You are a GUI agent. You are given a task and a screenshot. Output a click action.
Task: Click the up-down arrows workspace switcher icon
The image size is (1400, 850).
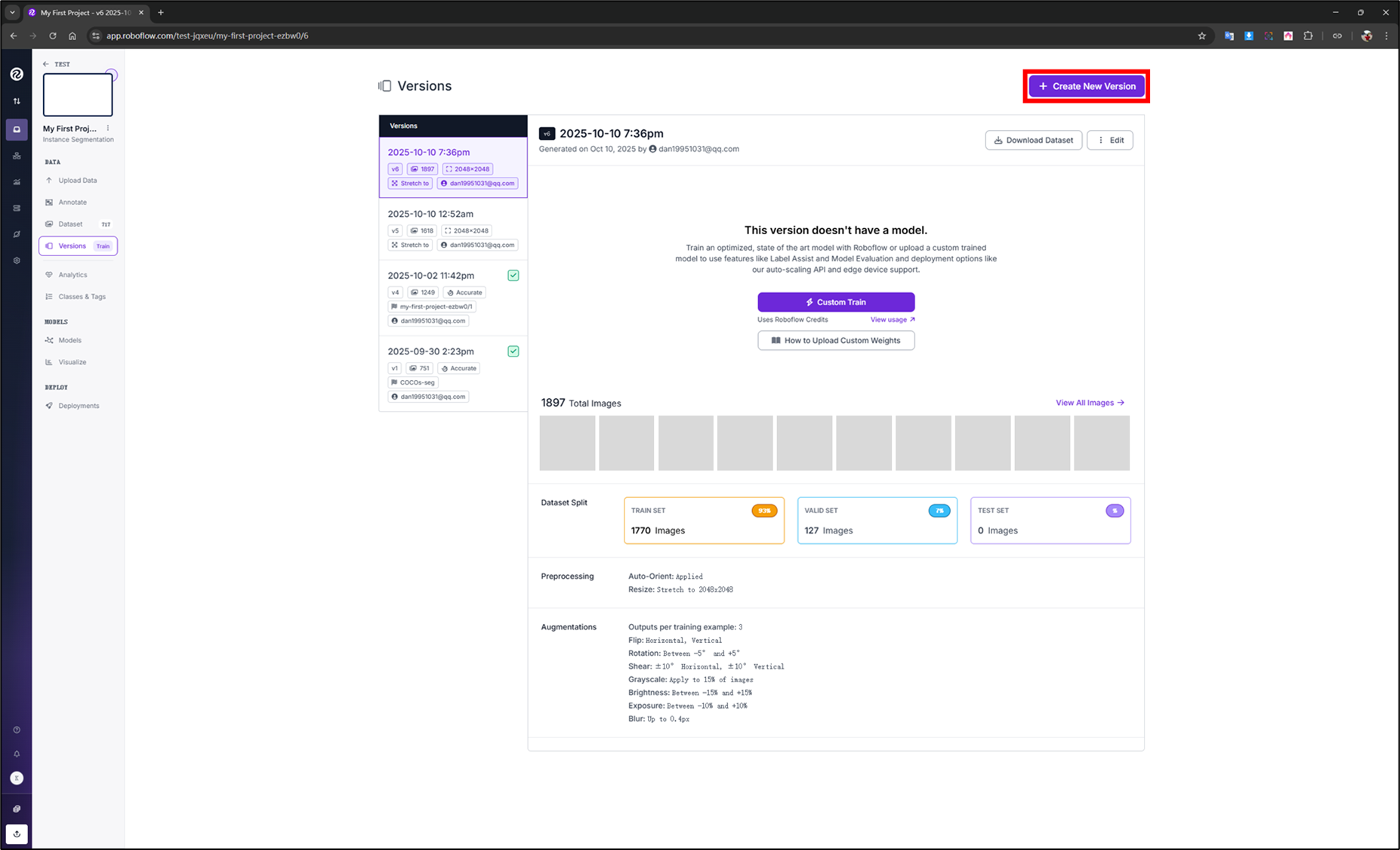click(x=17, y=101)
